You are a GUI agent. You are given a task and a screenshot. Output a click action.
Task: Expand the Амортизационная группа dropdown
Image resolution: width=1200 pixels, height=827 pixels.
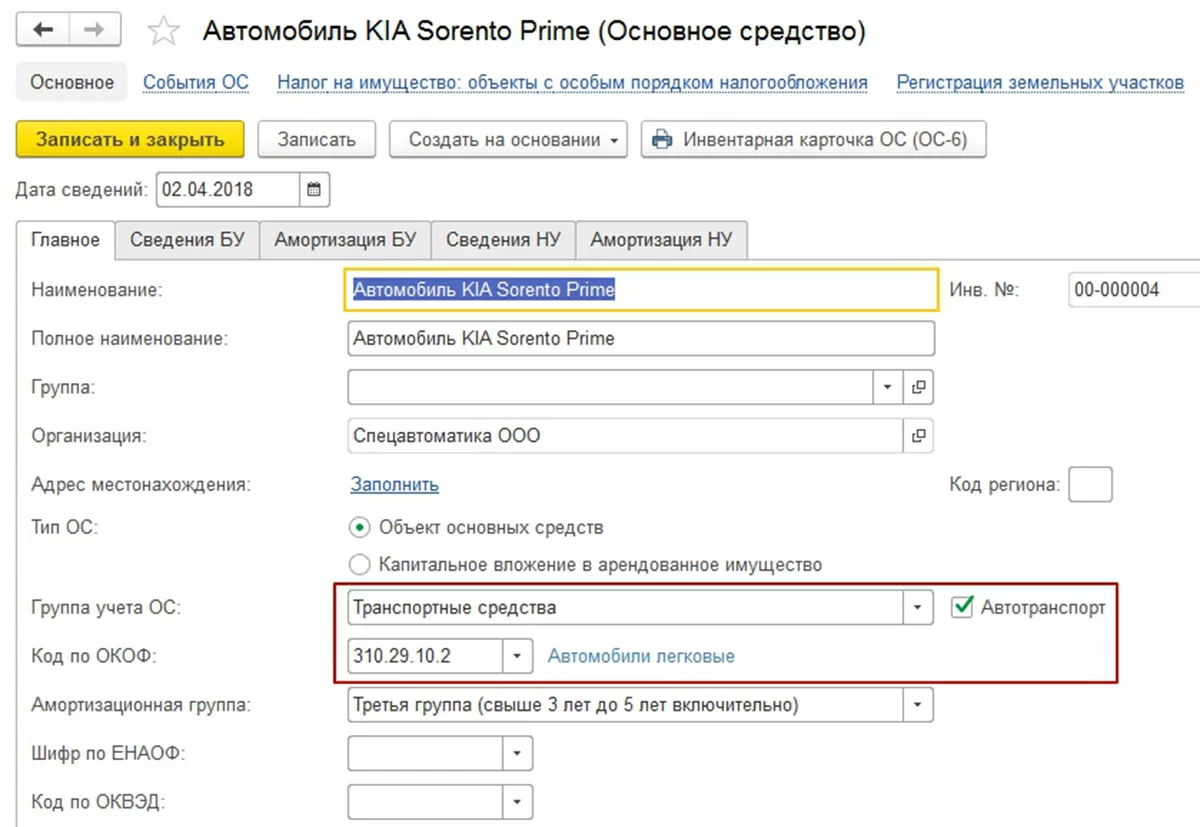[x=917, y=705]
